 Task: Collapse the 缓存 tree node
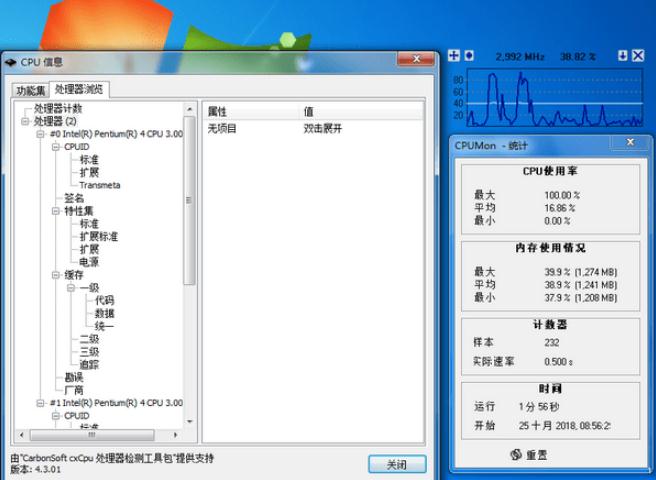[56, 275]
